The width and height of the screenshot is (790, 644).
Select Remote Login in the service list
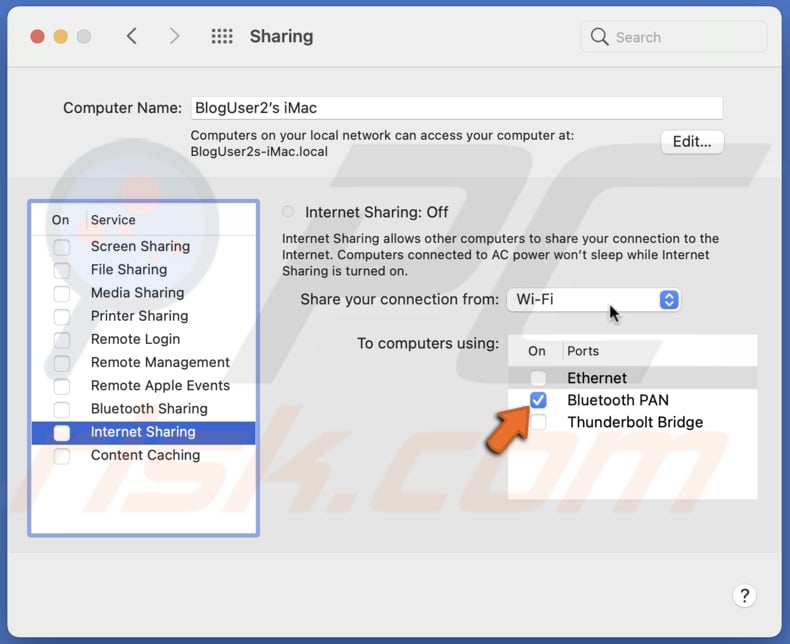pyautogui.click(x=135, y=339)
